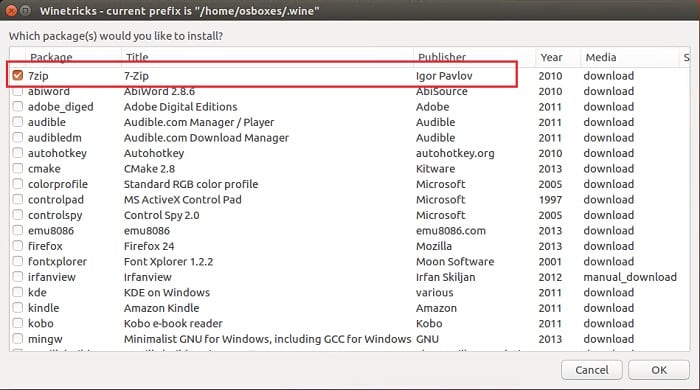Enable the colorprofile checkbox
The height and width of the screenshot is (390, 700).
pos(17,184)
